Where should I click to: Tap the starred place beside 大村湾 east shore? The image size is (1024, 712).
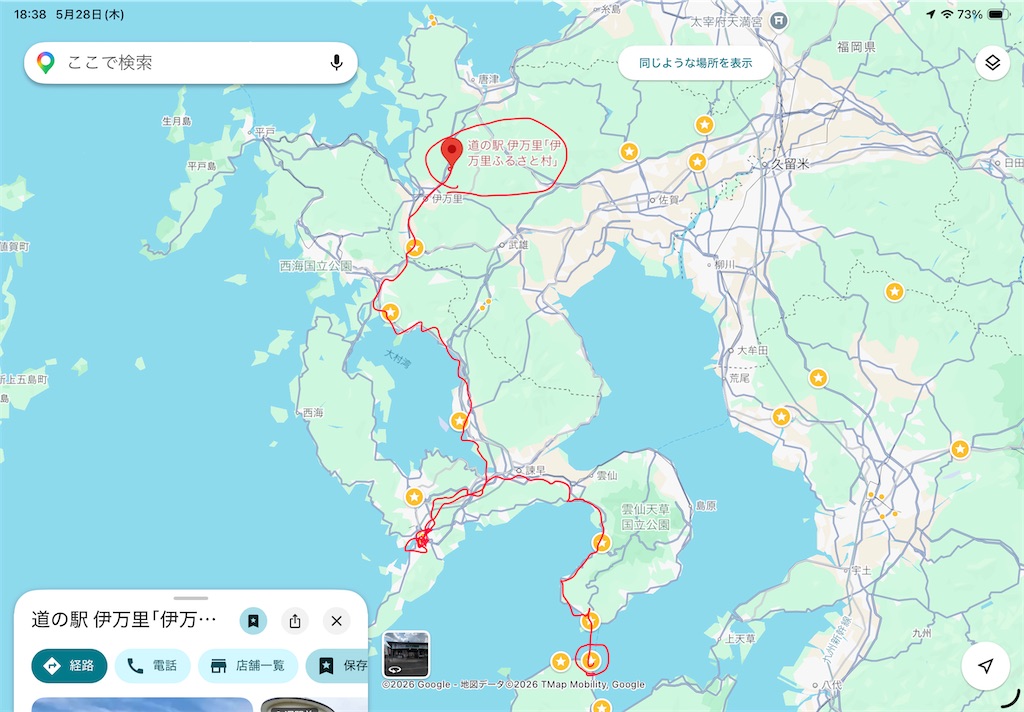(x=459, y=421)
